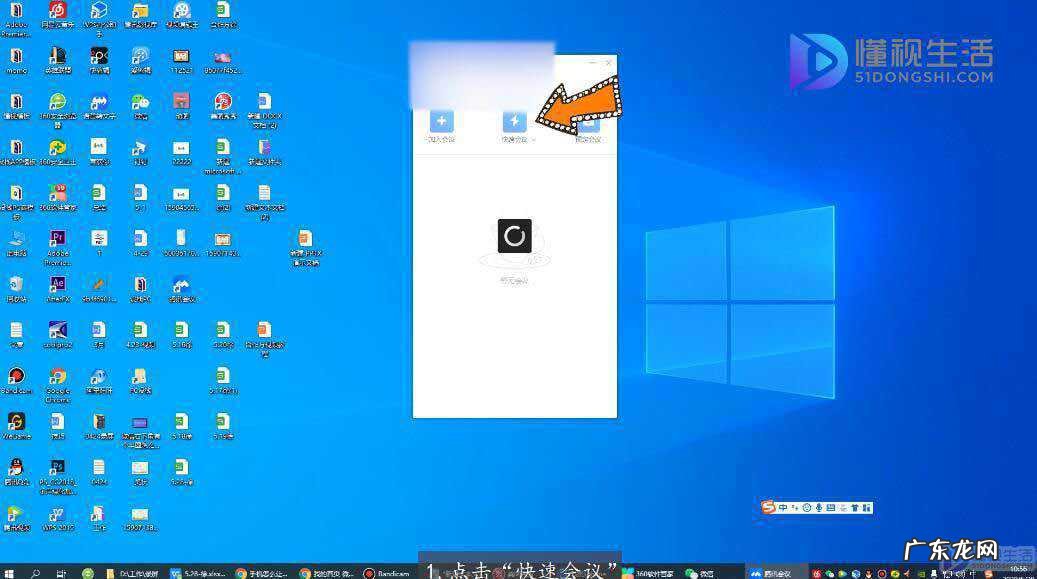Minimize the Tencent Meeting window
This screenshot has height=579, width=1037.
click(x=592, y=63)
